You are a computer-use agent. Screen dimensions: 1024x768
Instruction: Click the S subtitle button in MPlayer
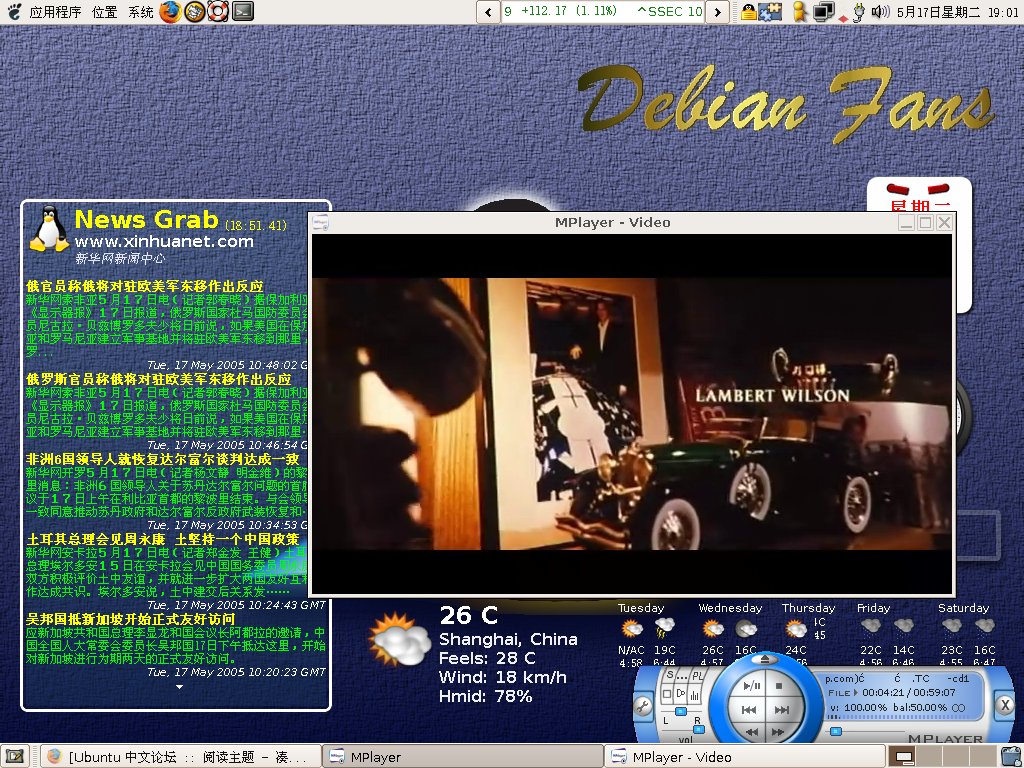669,675
